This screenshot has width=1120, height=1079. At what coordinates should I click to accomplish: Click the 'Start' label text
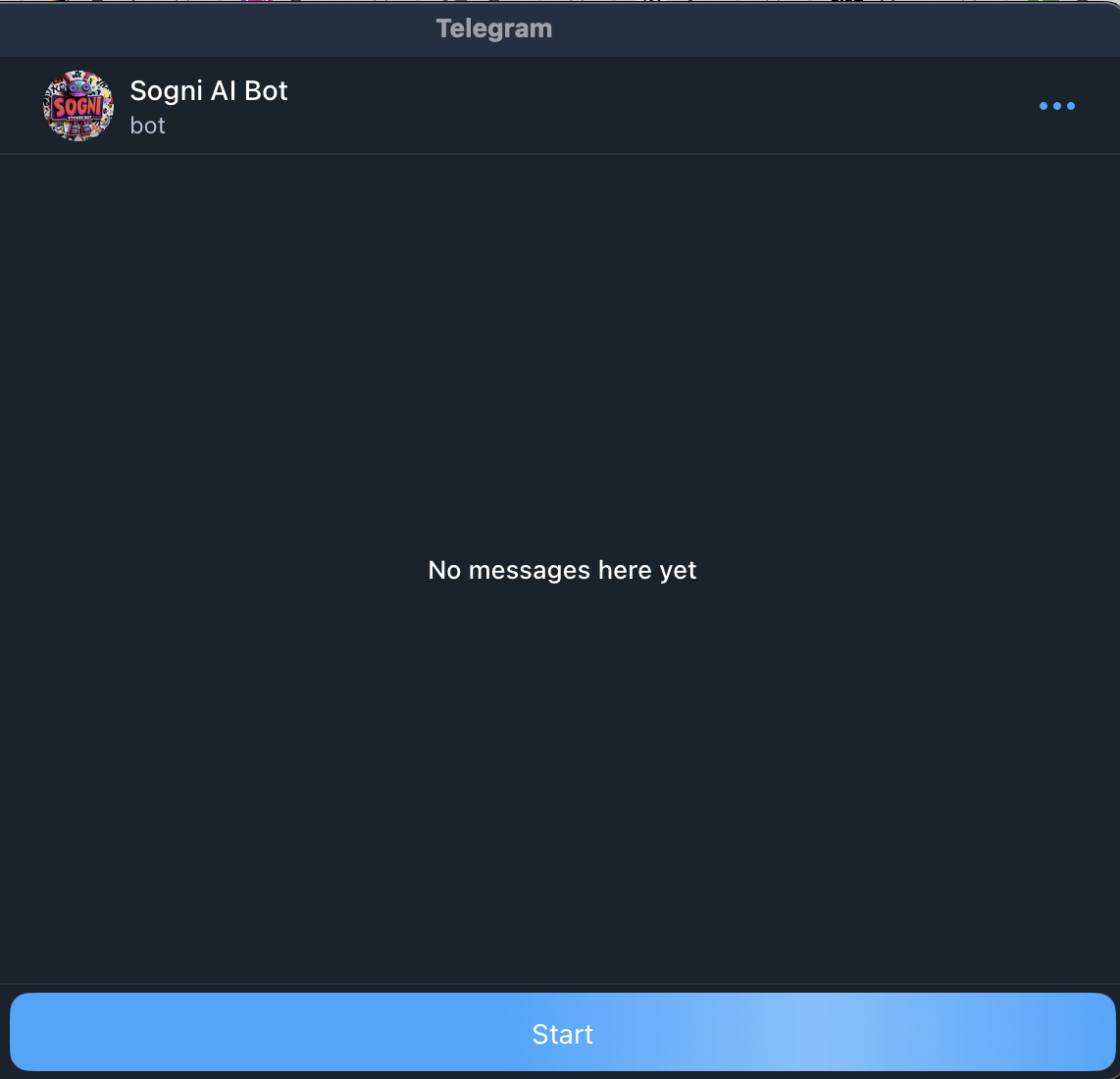pyautogui.click(x=562, y=1034)
